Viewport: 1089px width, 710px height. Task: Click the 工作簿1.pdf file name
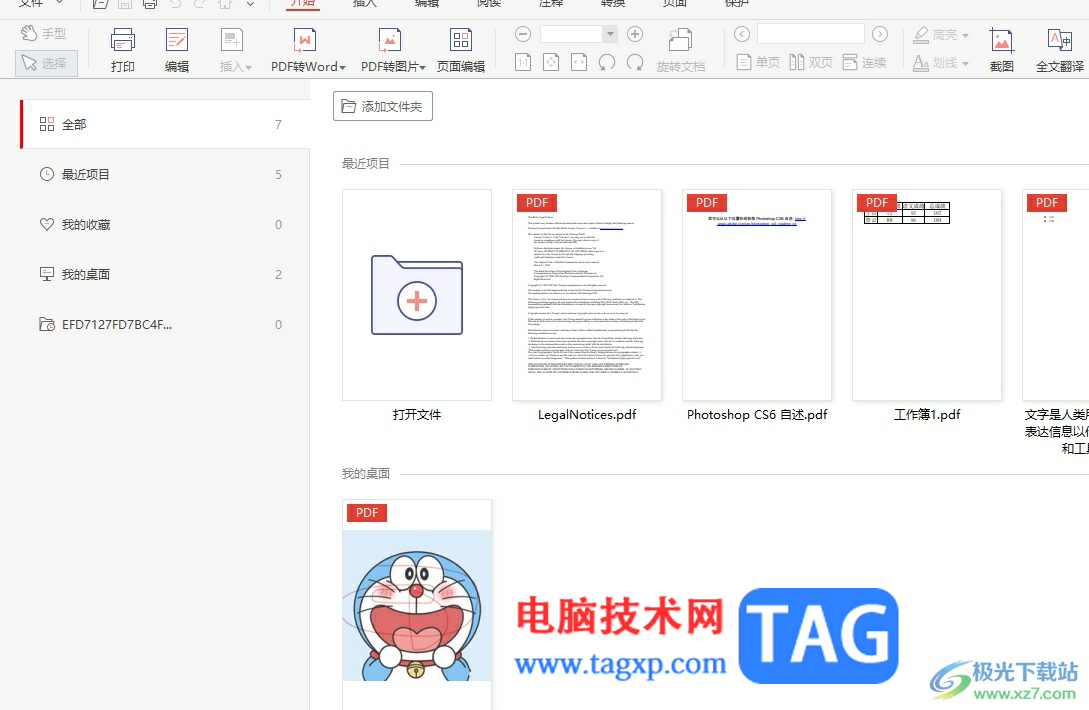(927, 415)
